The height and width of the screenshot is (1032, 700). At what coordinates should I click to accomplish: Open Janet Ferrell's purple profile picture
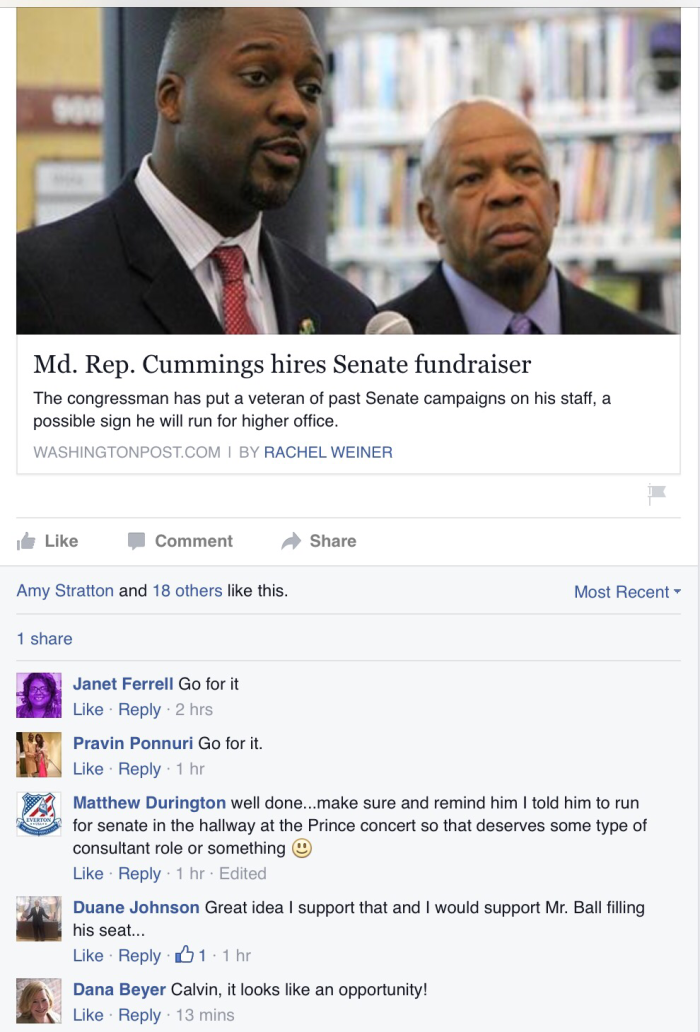tap(39, 695)
